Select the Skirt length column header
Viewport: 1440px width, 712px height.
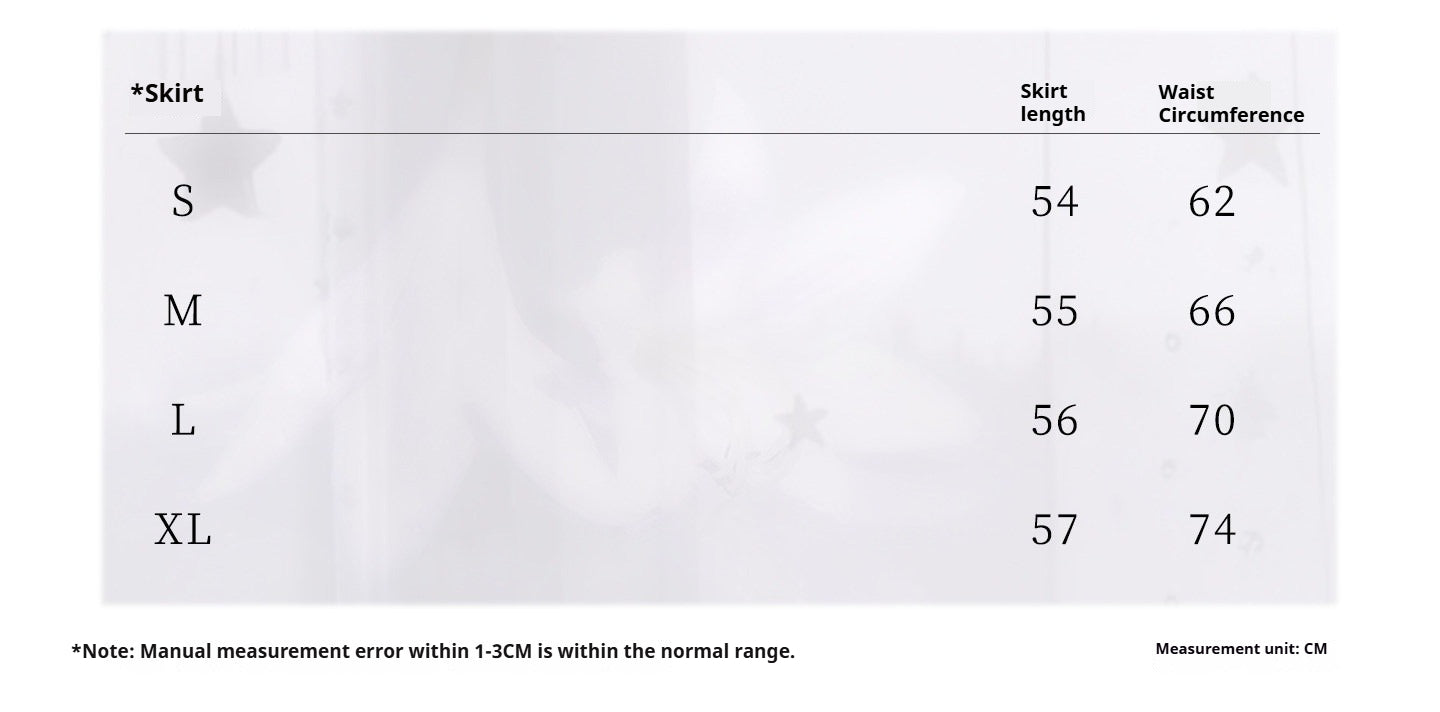click(x=1052, y=103)
